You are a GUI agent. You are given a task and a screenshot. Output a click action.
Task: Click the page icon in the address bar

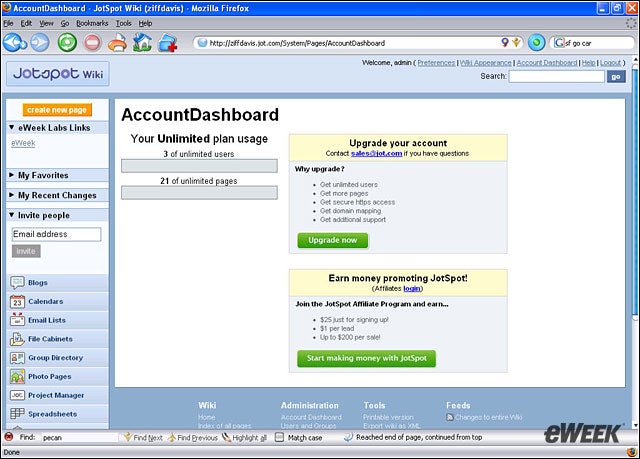(202, 42)
